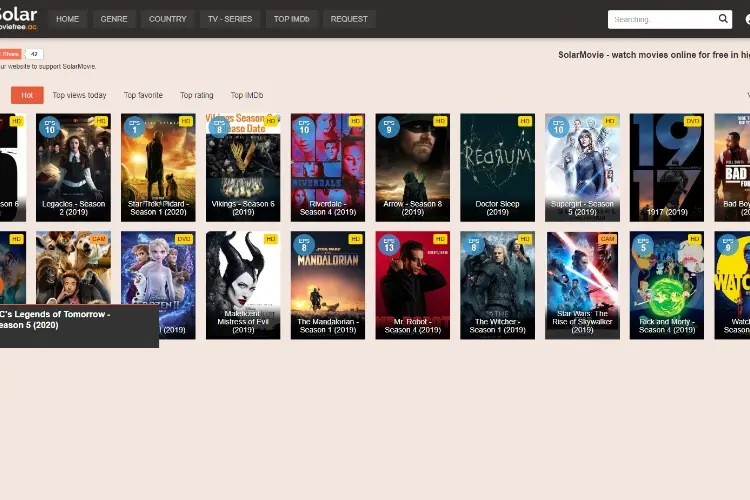Open Legacies Season 2 poster
Viewport: 750px width, 500px height.
pos(73,167)
